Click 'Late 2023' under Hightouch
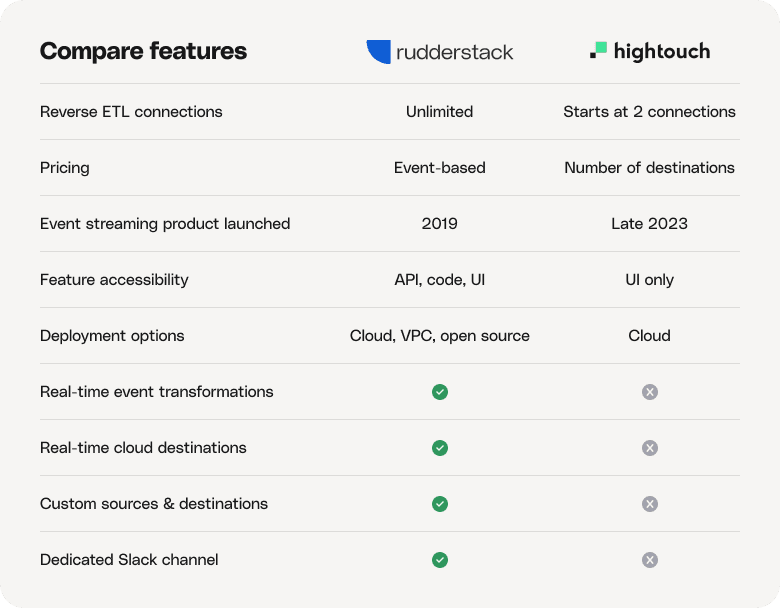The height and width of the screenshot is (608, 780). 649,224
